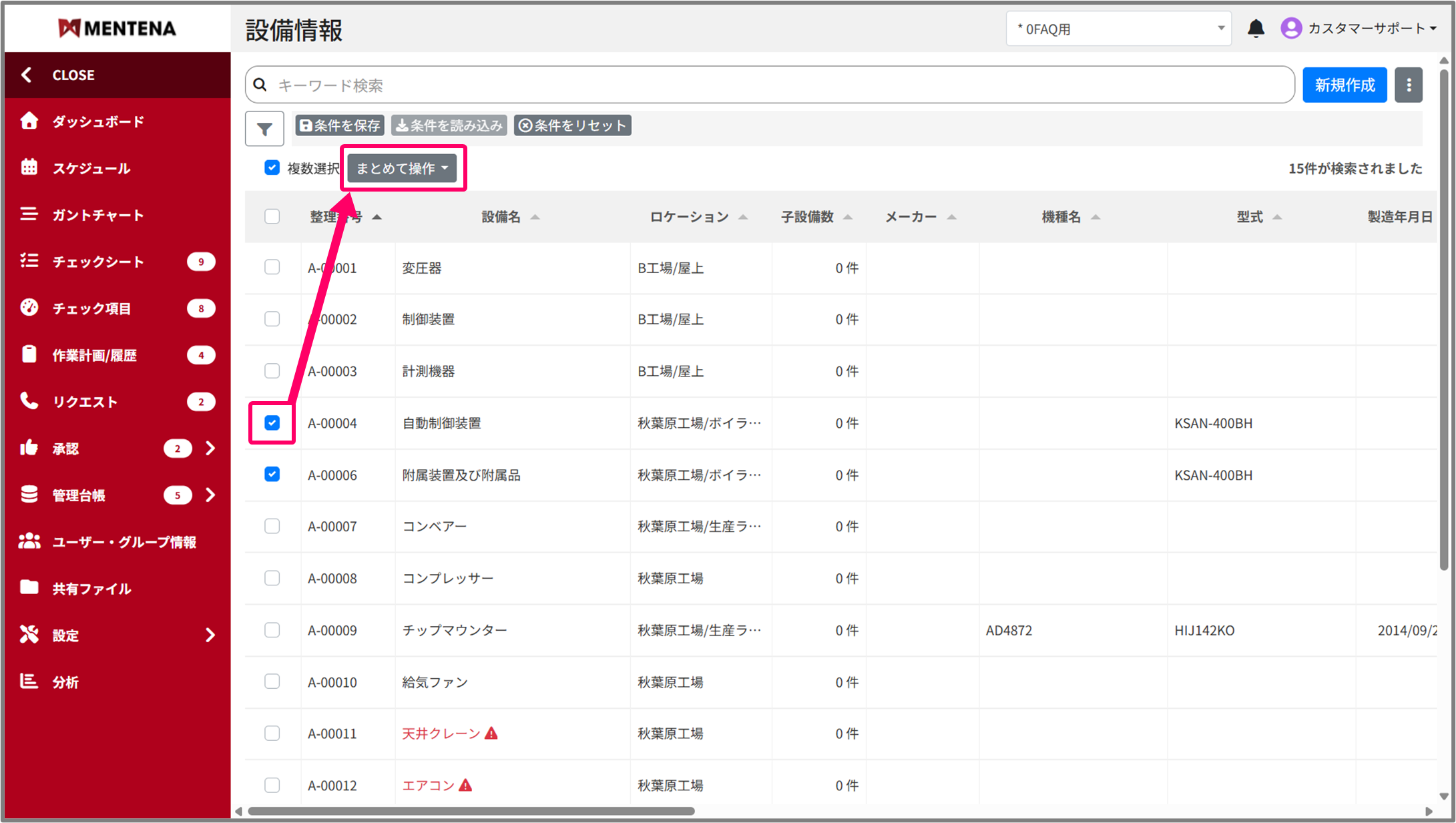Screen dimensions: 1456x823
Task: Click the 分析 chart icon
Action: 29,681
